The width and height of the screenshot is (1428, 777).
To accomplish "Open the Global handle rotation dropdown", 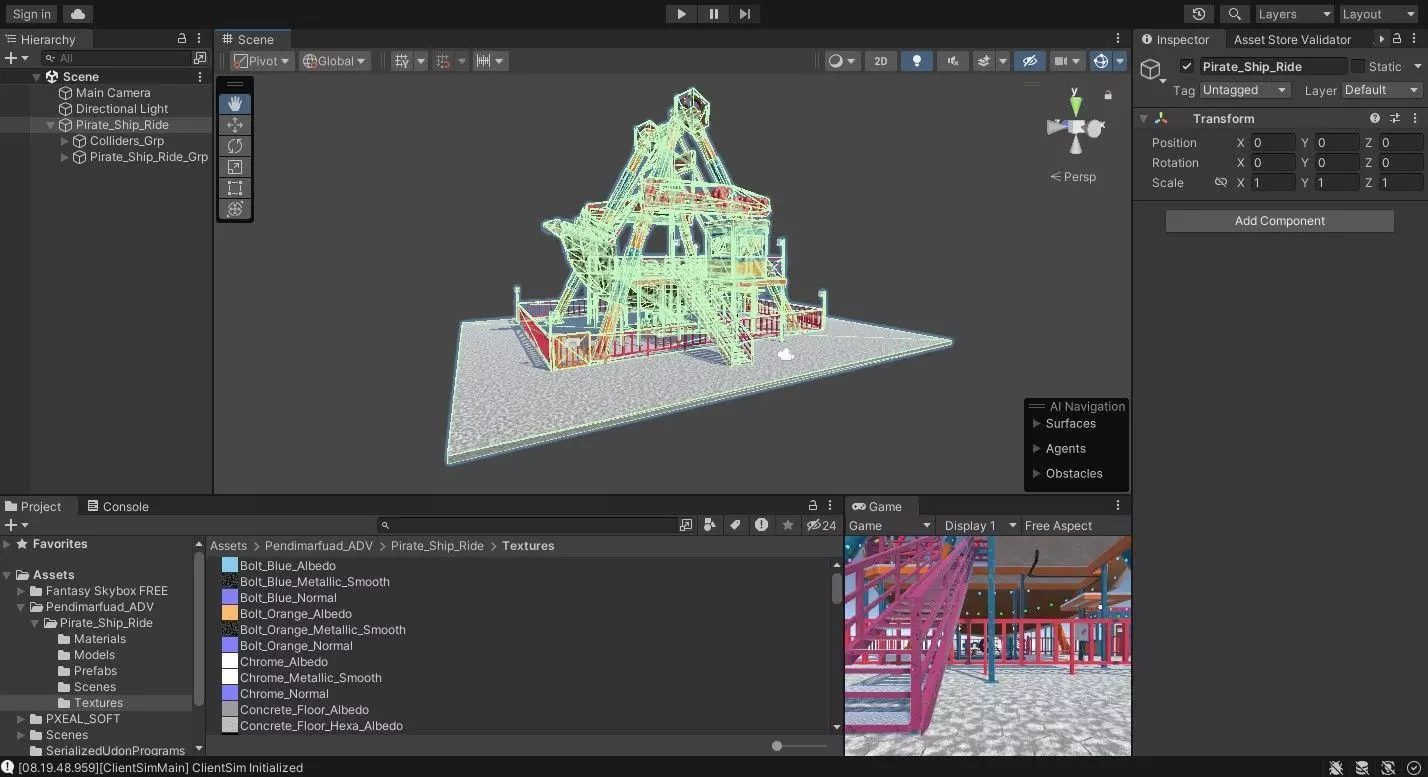I will [335, 61].
